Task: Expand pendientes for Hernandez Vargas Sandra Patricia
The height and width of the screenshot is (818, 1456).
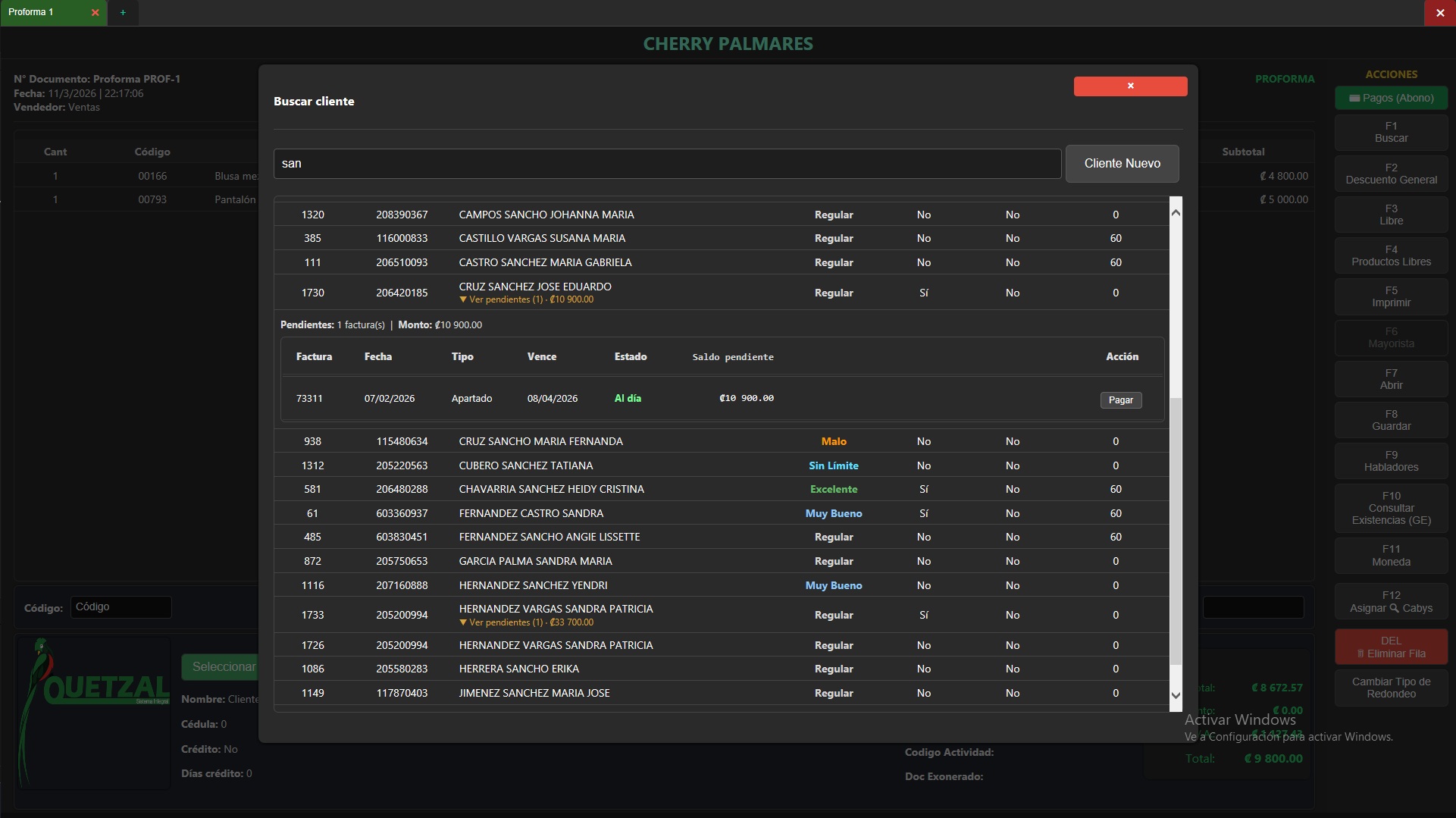Action: tap(527, 622)
